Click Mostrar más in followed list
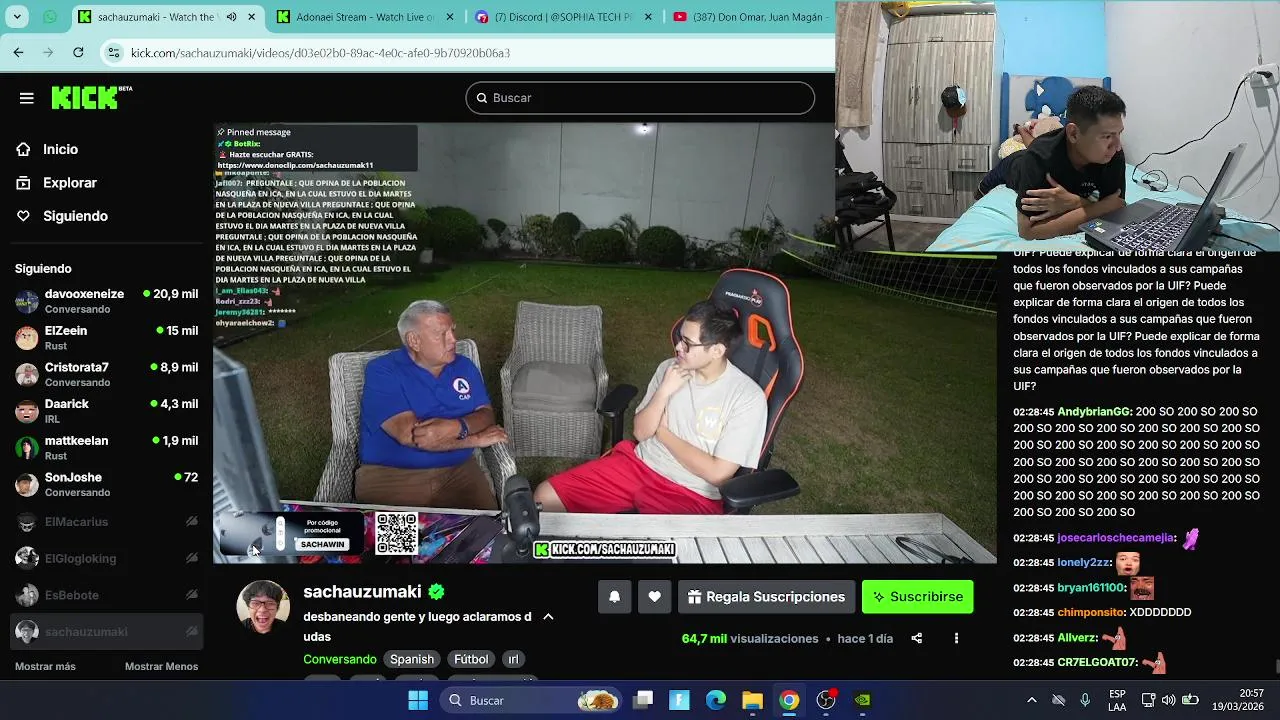Viewport: 1280px width, 720px height. [45, 666]
